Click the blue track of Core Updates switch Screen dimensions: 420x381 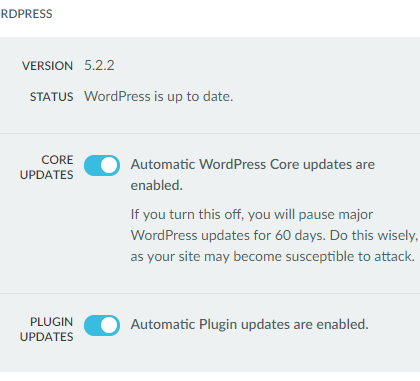pos(92,165)
